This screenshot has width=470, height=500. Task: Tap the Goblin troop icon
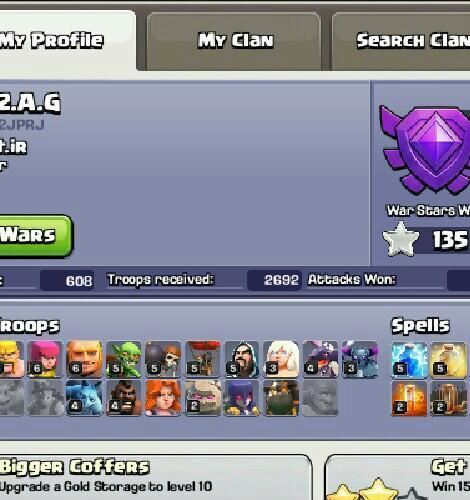(124, 359)
